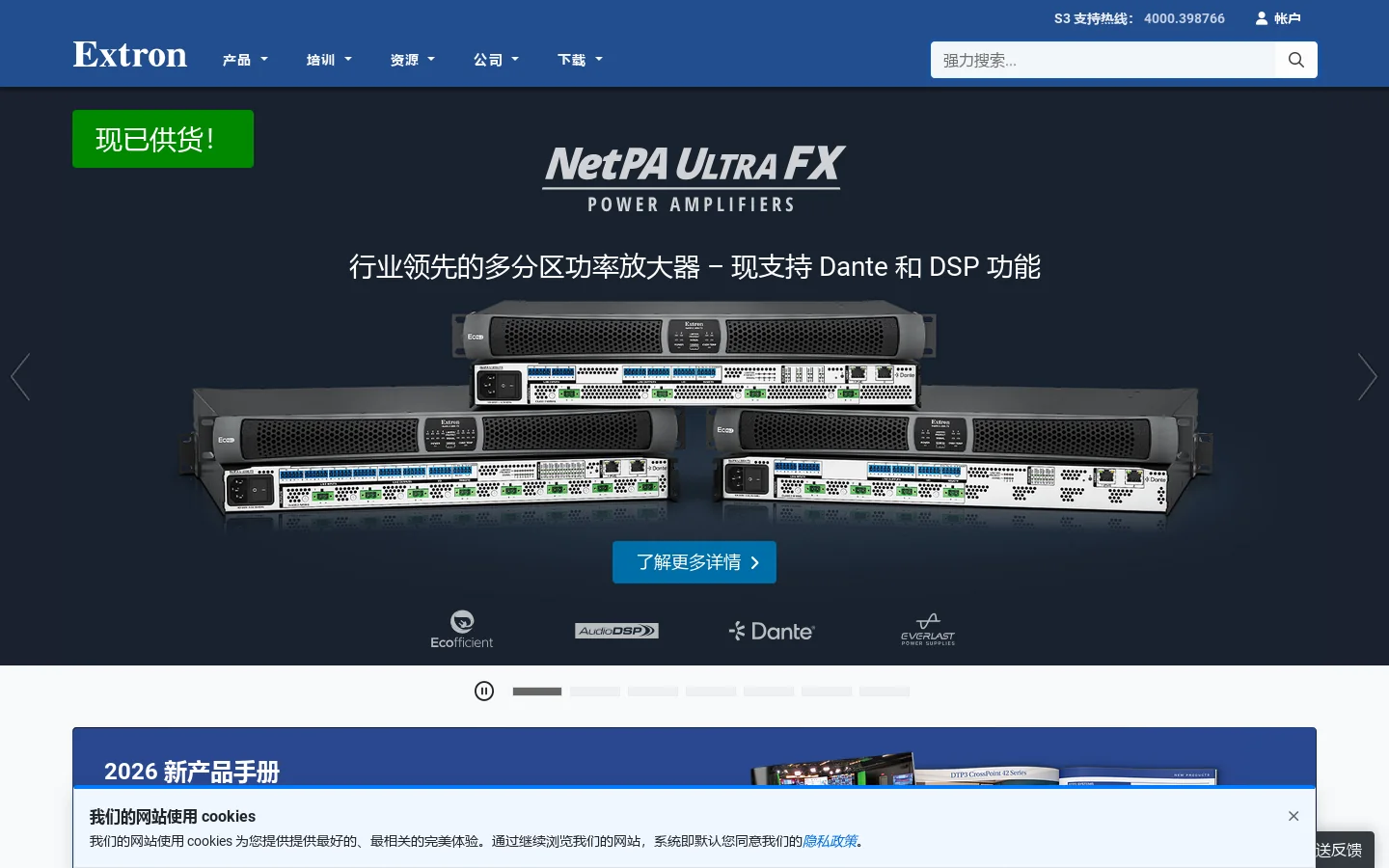Image resolution: width=1389 pixels, height=868 pixels.
Task: Expand the 资源 menu
Action: [413, 60]
